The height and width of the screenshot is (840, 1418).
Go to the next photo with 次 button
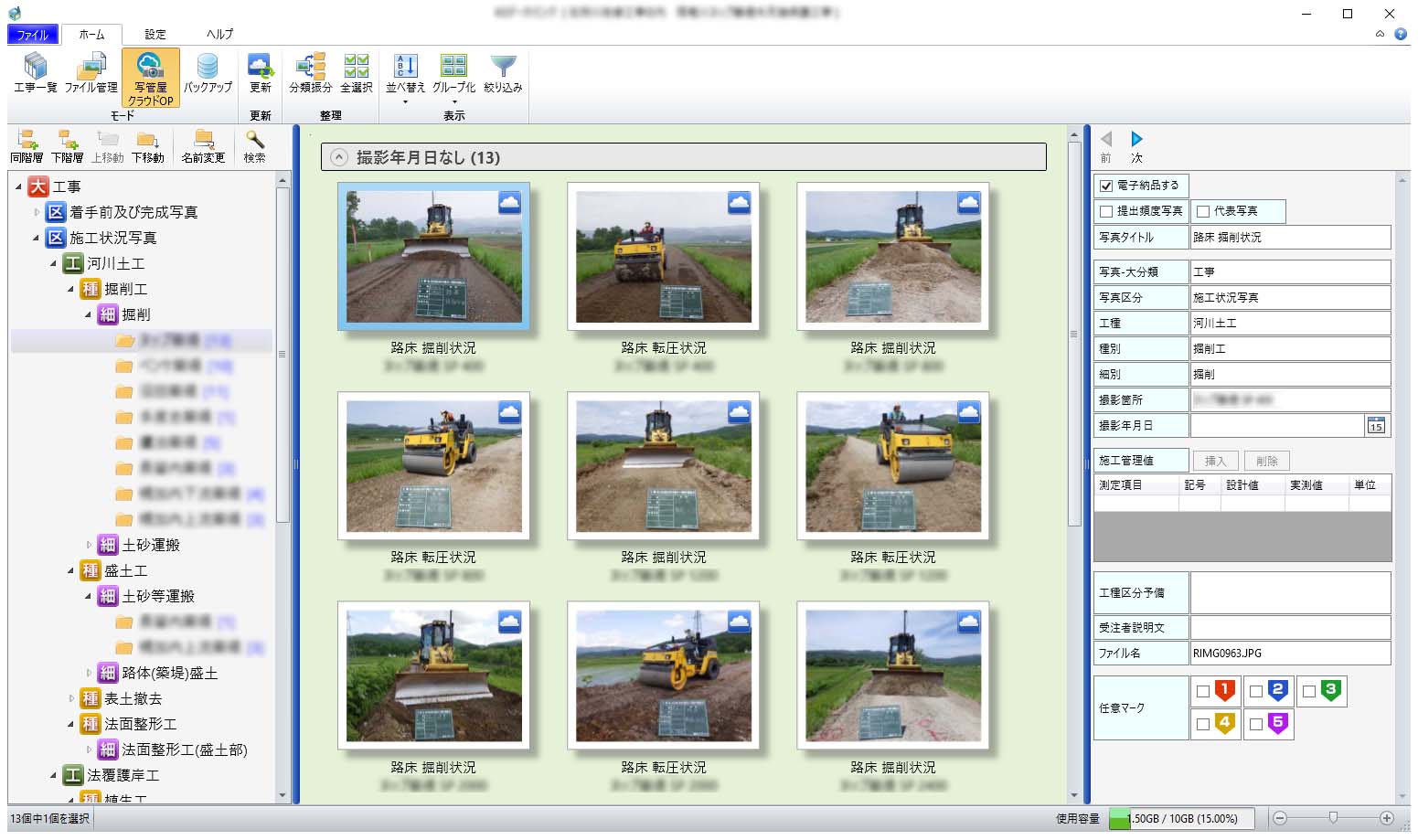coord(1136,145)
